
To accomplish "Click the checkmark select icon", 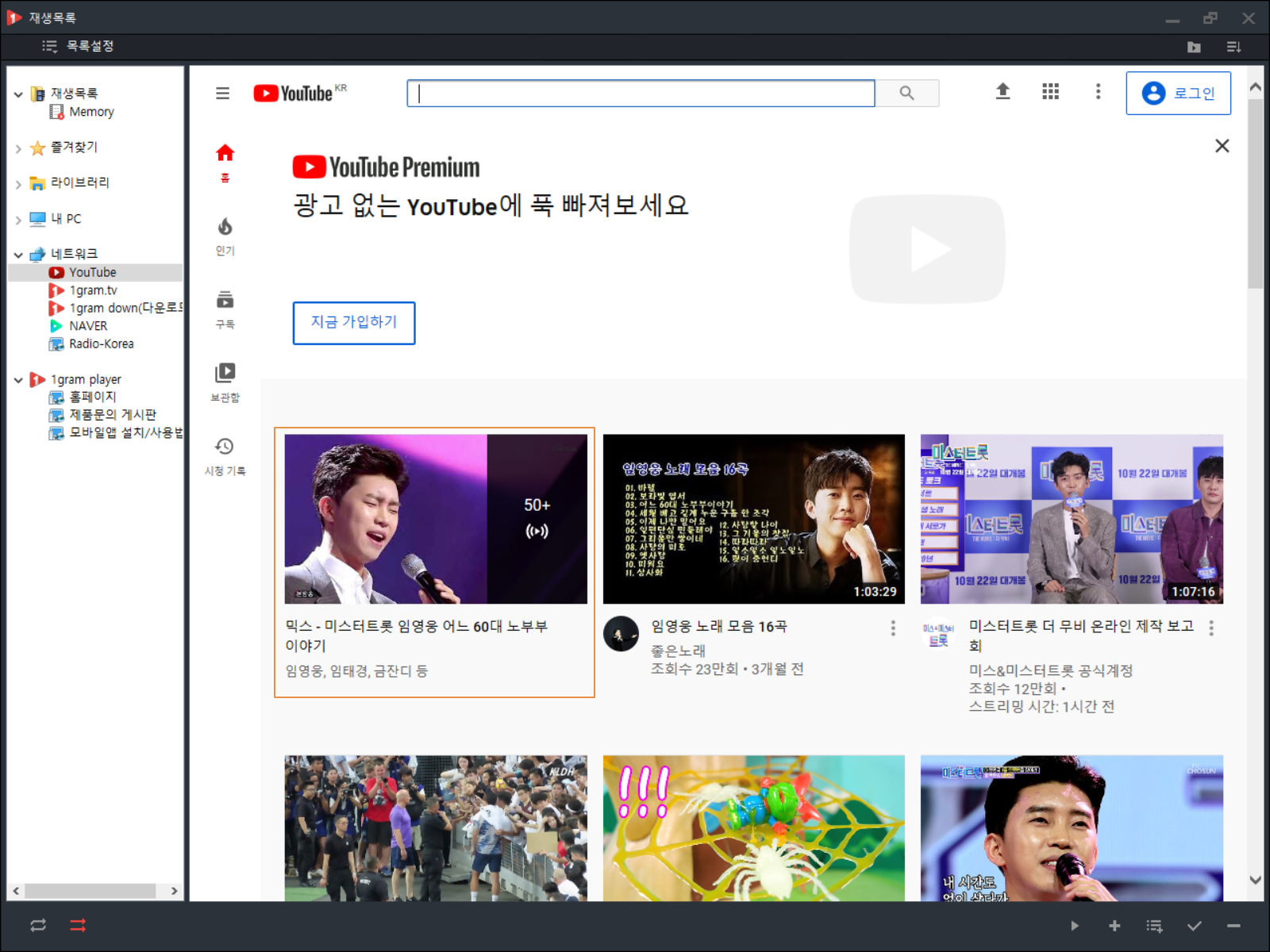I will (1195, 926).
